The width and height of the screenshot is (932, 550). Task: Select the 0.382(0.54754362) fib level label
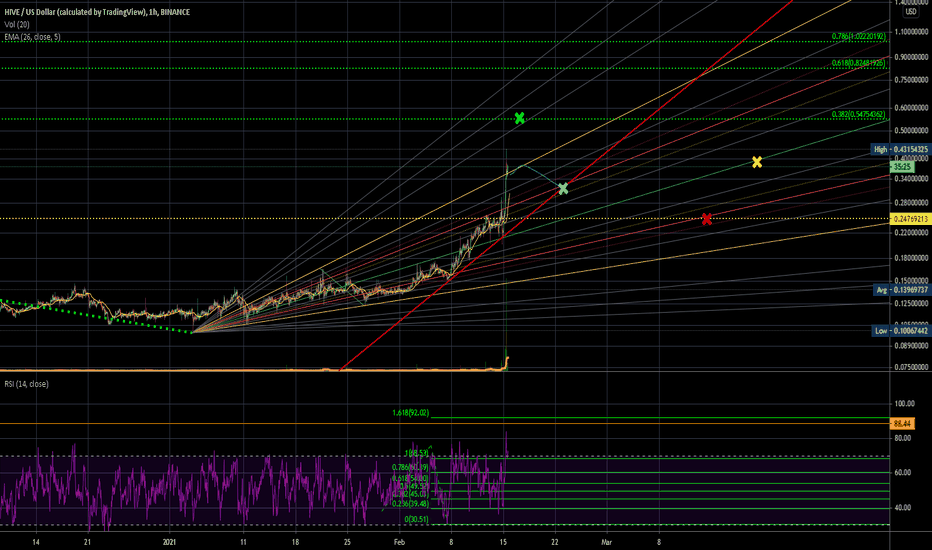click(x=859, y=114)
